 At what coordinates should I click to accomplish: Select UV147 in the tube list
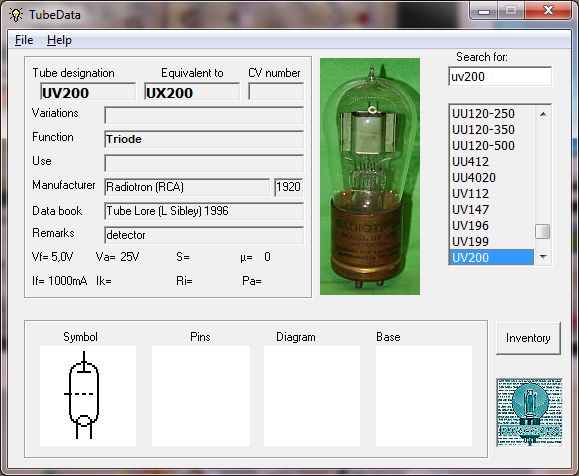491,209
